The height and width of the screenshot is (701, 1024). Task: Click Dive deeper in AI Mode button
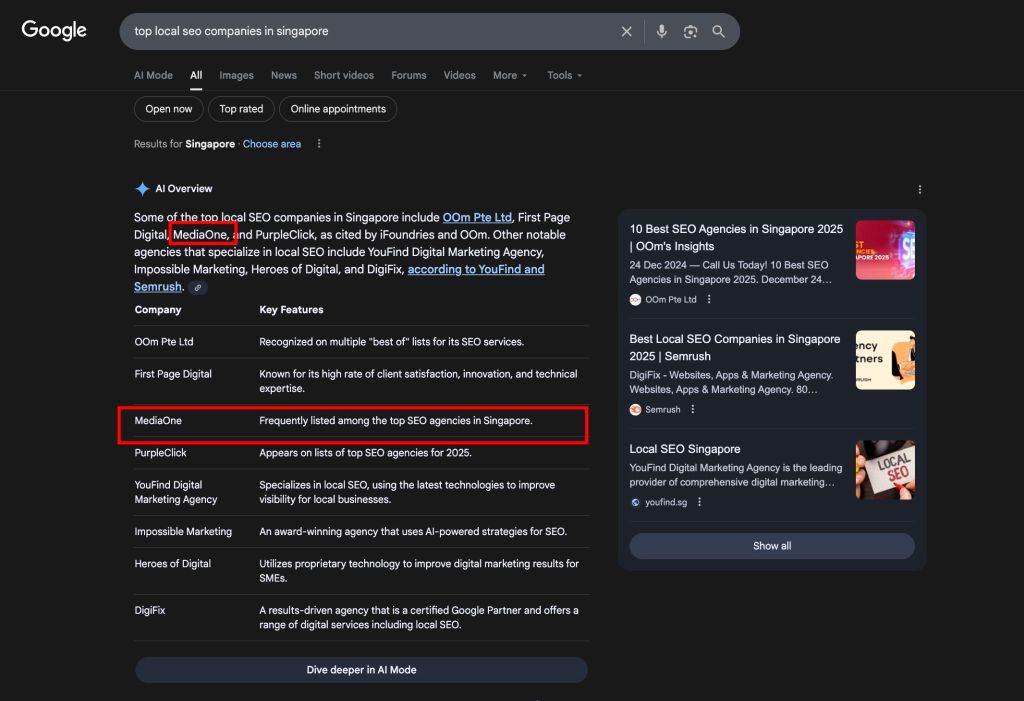coord(361,670)
